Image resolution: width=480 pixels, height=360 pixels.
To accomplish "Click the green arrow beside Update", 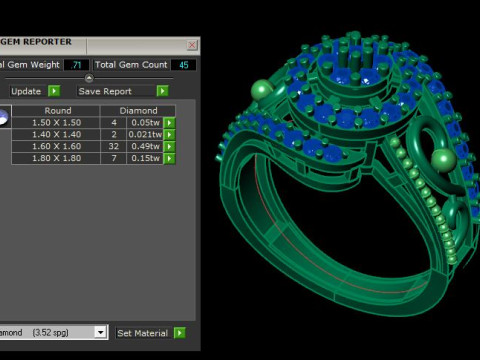I will pyautogui.click(x=54, y=91).
